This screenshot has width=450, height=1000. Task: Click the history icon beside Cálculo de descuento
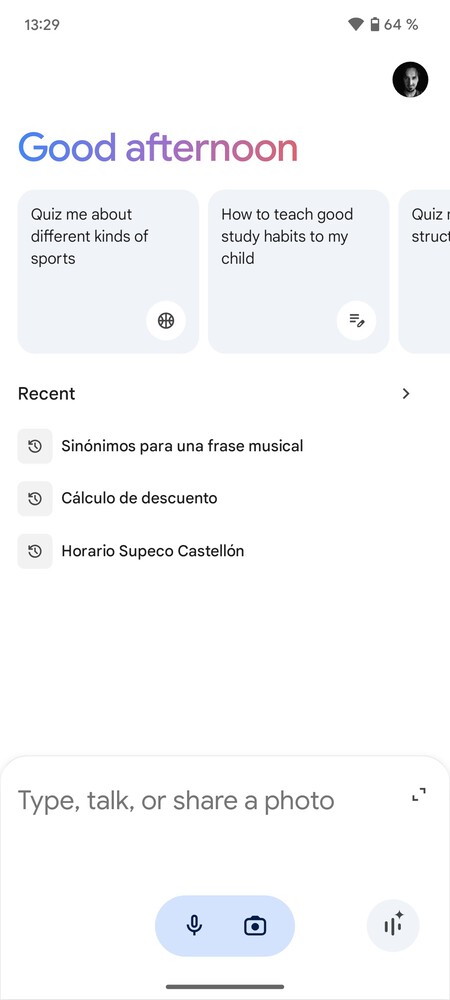pyautogui.click(x=35, y=499)
